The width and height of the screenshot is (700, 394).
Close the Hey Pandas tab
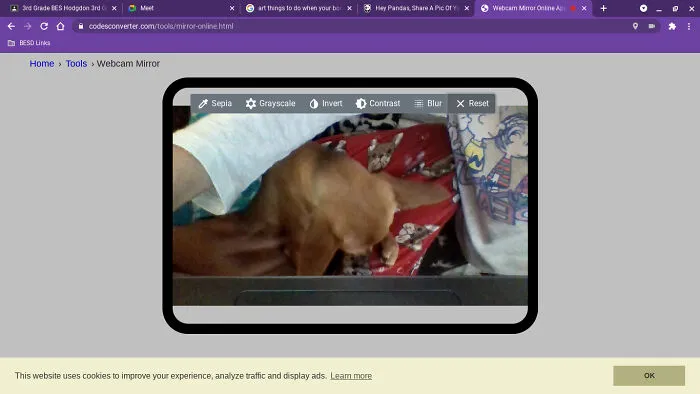tap(467, 8)
